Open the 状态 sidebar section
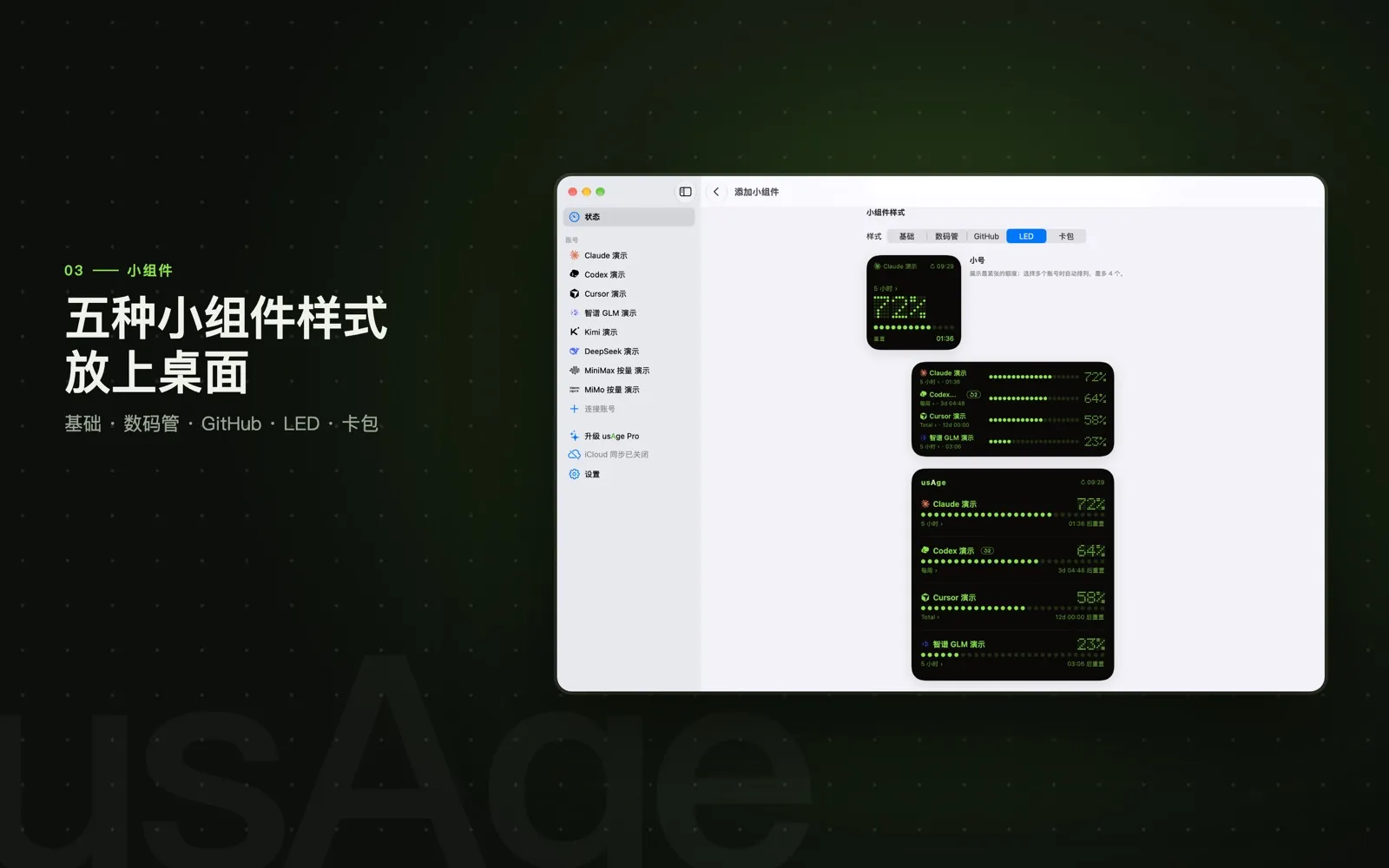This screenshot has width=1389, height=868. (629, 217)
